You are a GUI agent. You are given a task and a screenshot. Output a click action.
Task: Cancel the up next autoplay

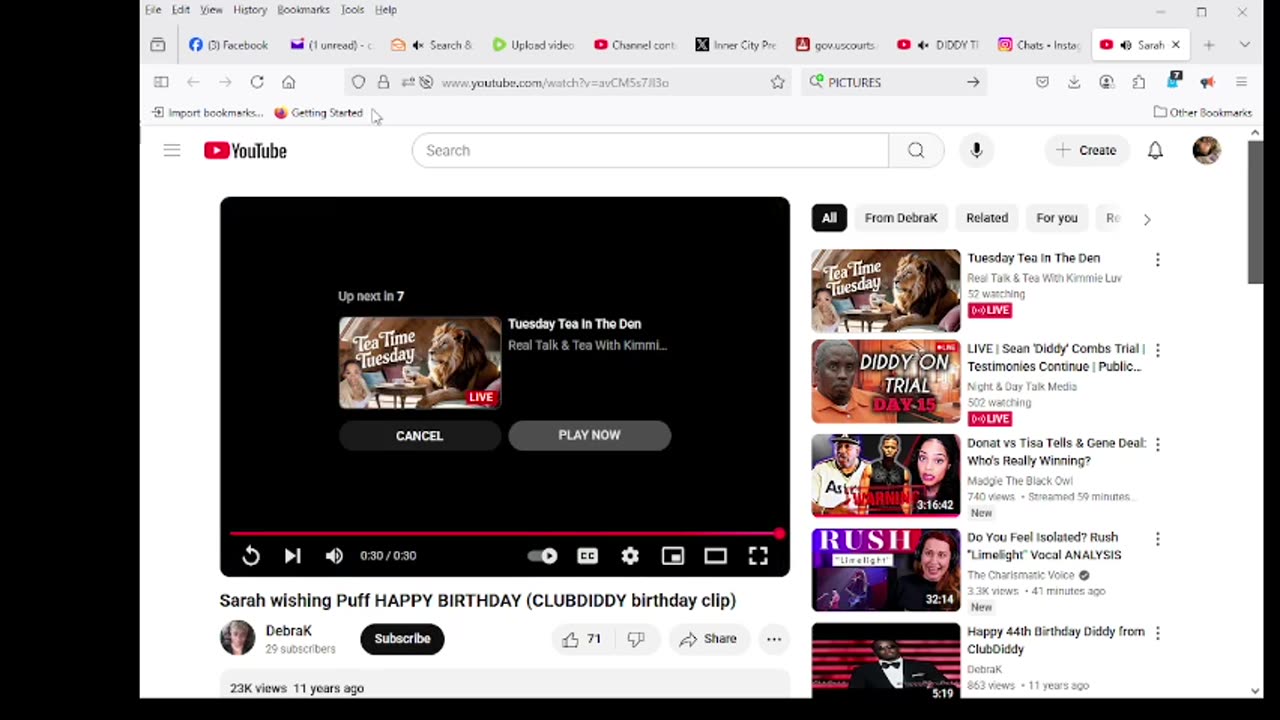pos(419,435)
